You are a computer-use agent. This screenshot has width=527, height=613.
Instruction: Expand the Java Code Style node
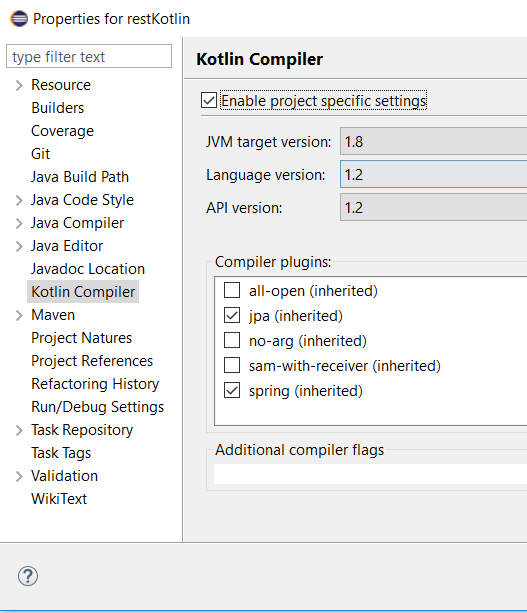[x=19, y=200]
